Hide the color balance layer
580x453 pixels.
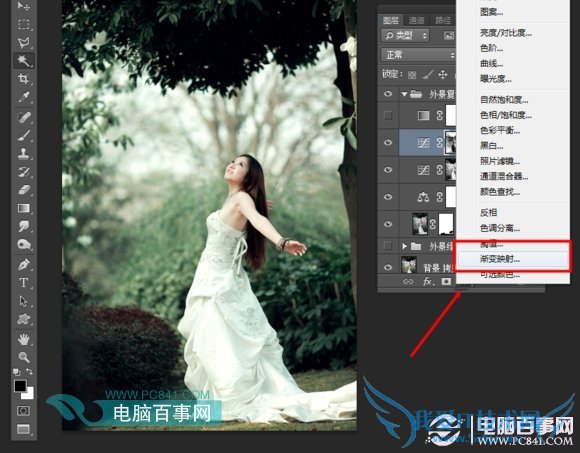click(388, 197)
